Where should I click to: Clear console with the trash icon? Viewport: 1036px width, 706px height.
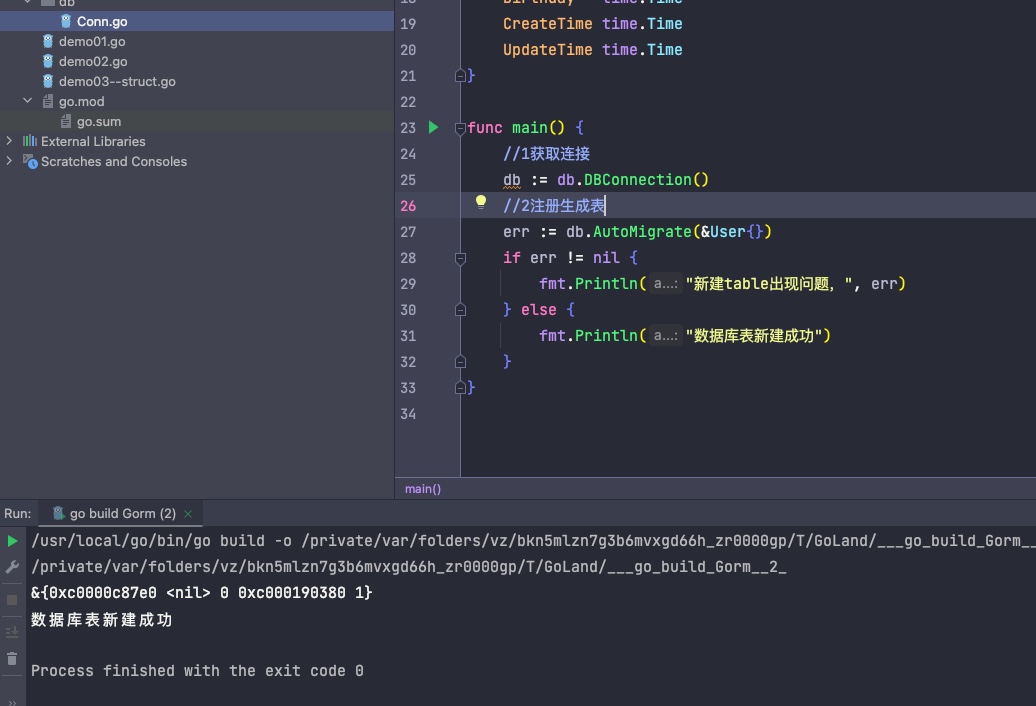pos(12,658)
